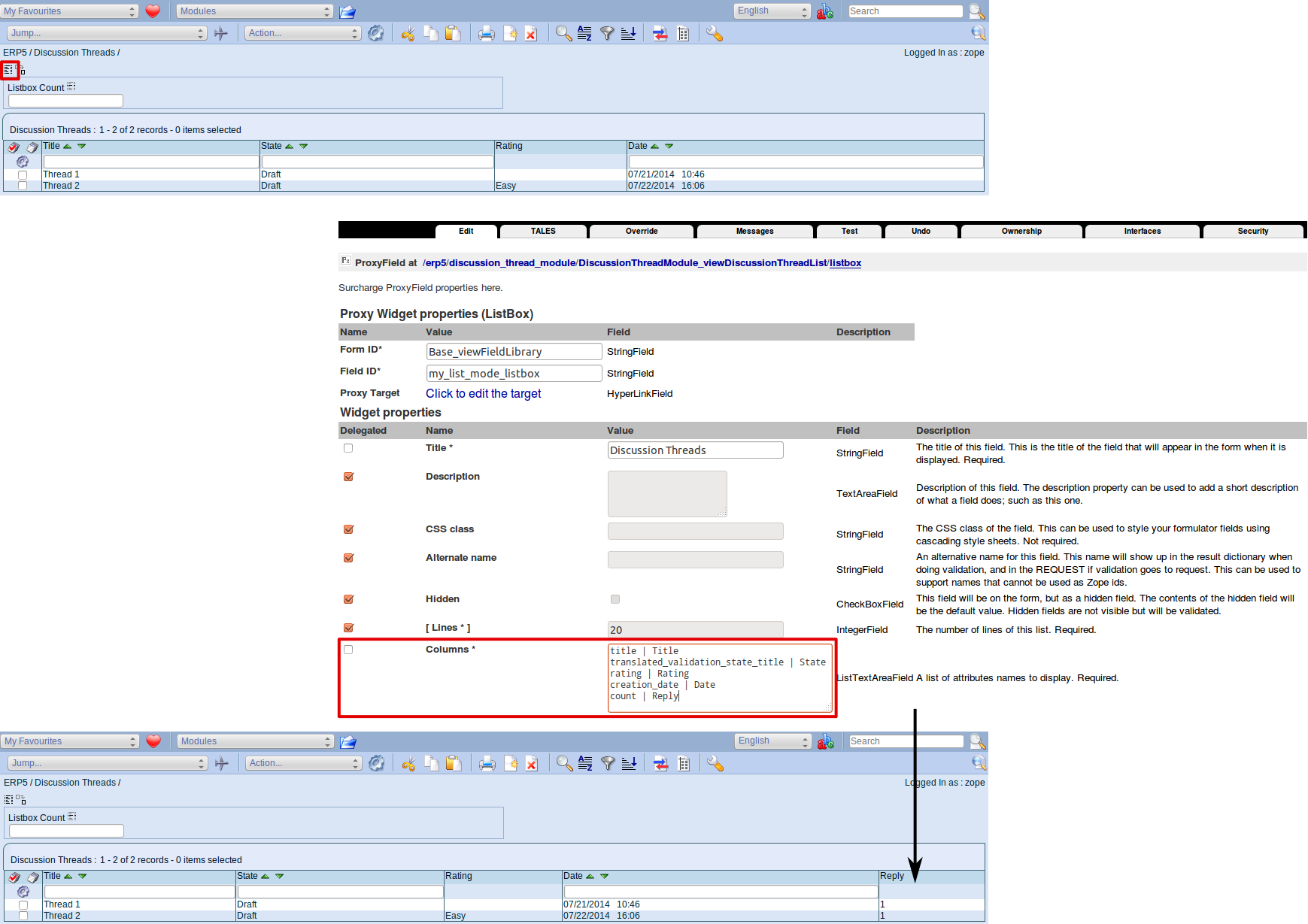This screenshot has height=924, width=1308.
Task: Click edit form icon highlighted under top breadcrumb
Action: coord(8,69)
